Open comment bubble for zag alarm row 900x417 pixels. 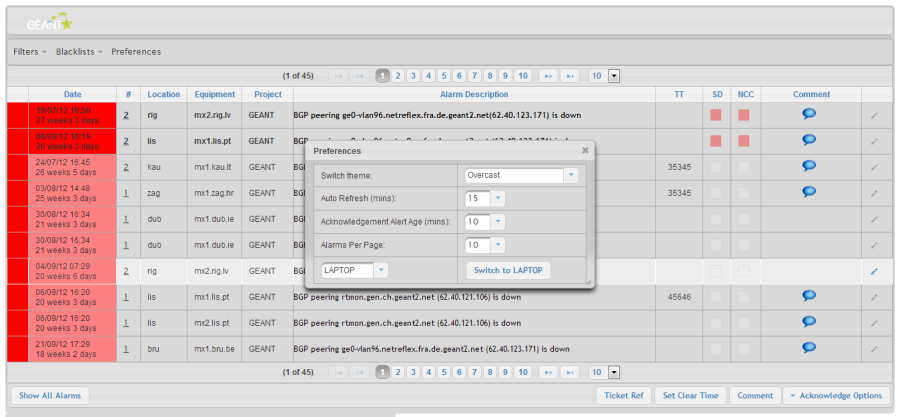[x=809, y=192]
